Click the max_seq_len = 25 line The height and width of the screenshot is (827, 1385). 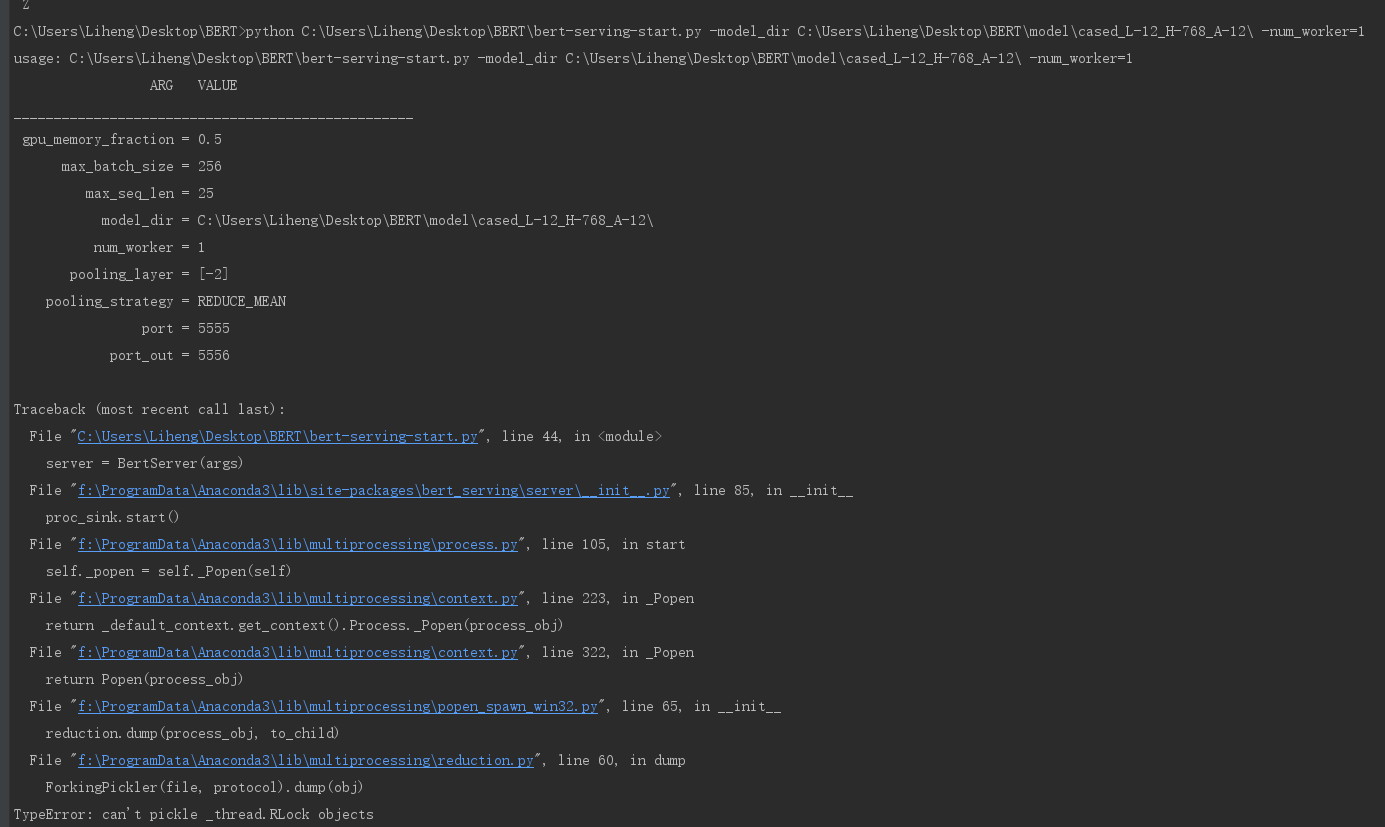click(x=149, y=194)
